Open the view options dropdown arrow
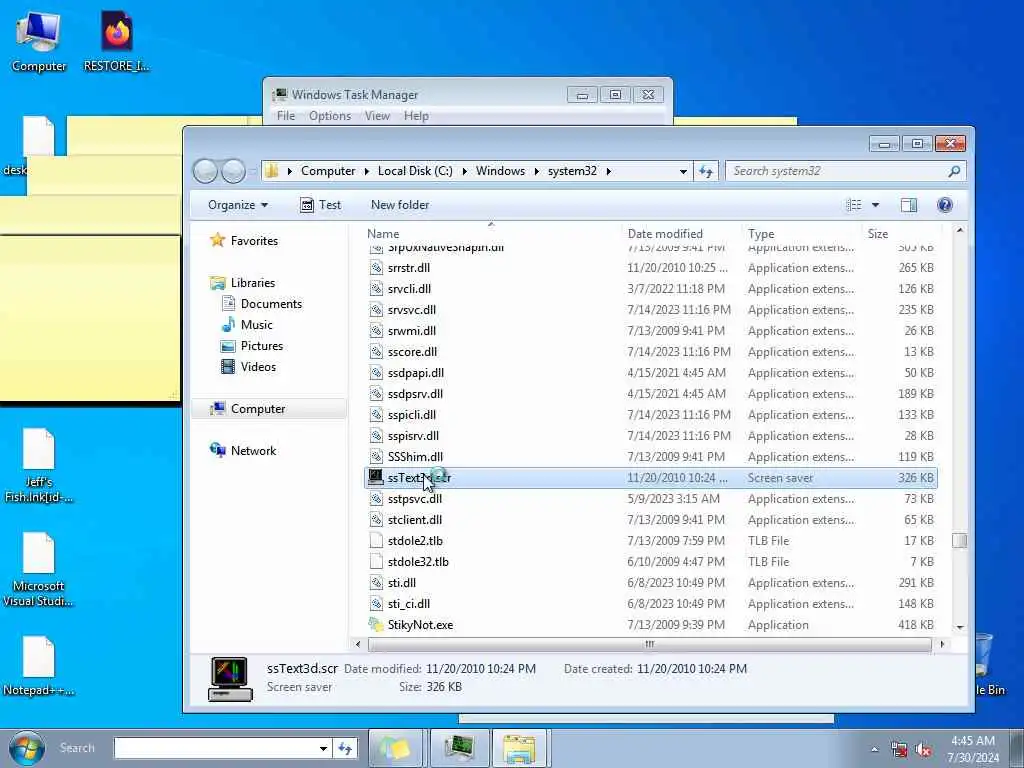 pyautogui.click(x=875, y=205)
